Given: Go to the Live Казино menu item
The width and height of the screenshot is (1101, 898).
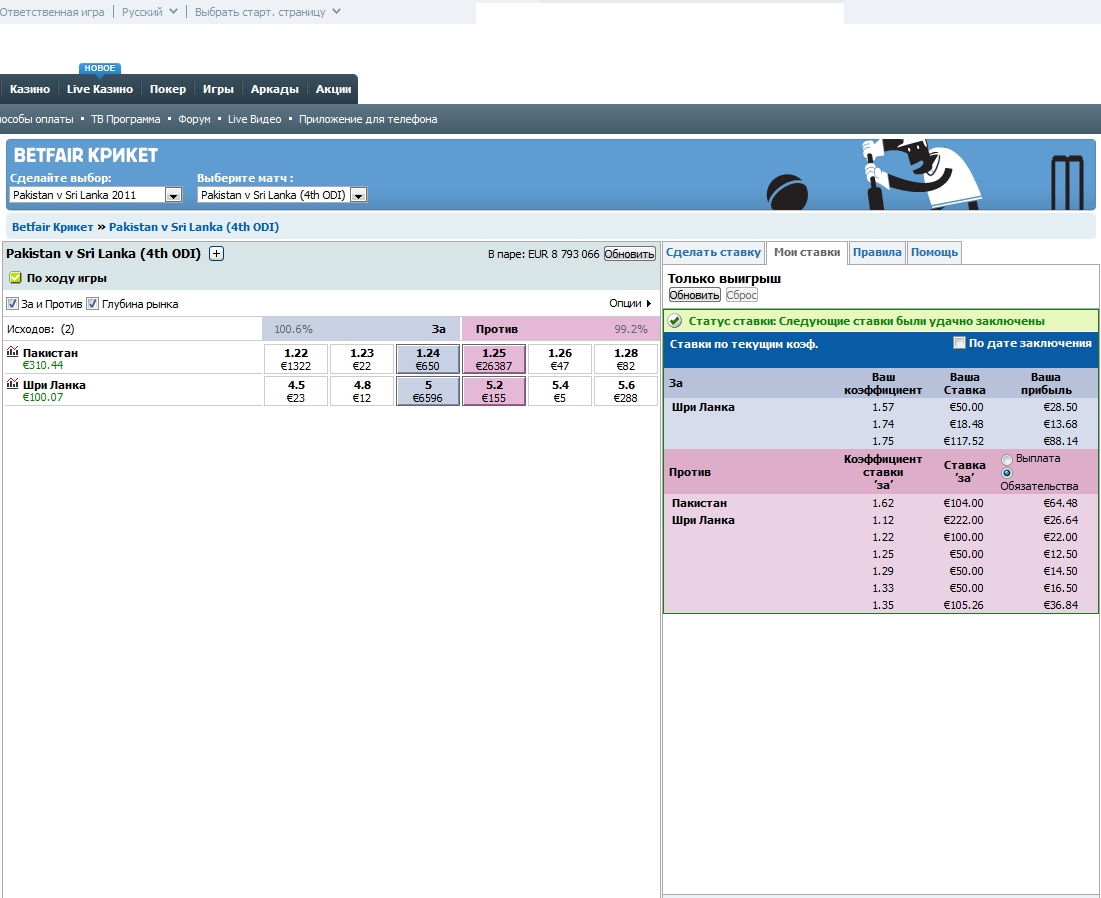Looking at the screenshot, I should coord(100,89).
